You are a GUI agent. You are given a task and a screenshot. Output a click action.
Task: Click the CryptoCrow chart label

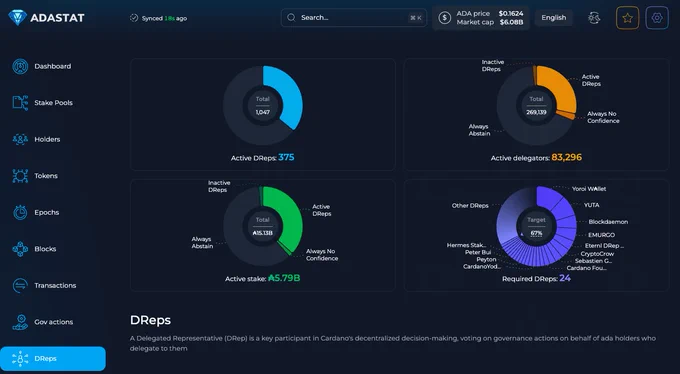point(597,254)
